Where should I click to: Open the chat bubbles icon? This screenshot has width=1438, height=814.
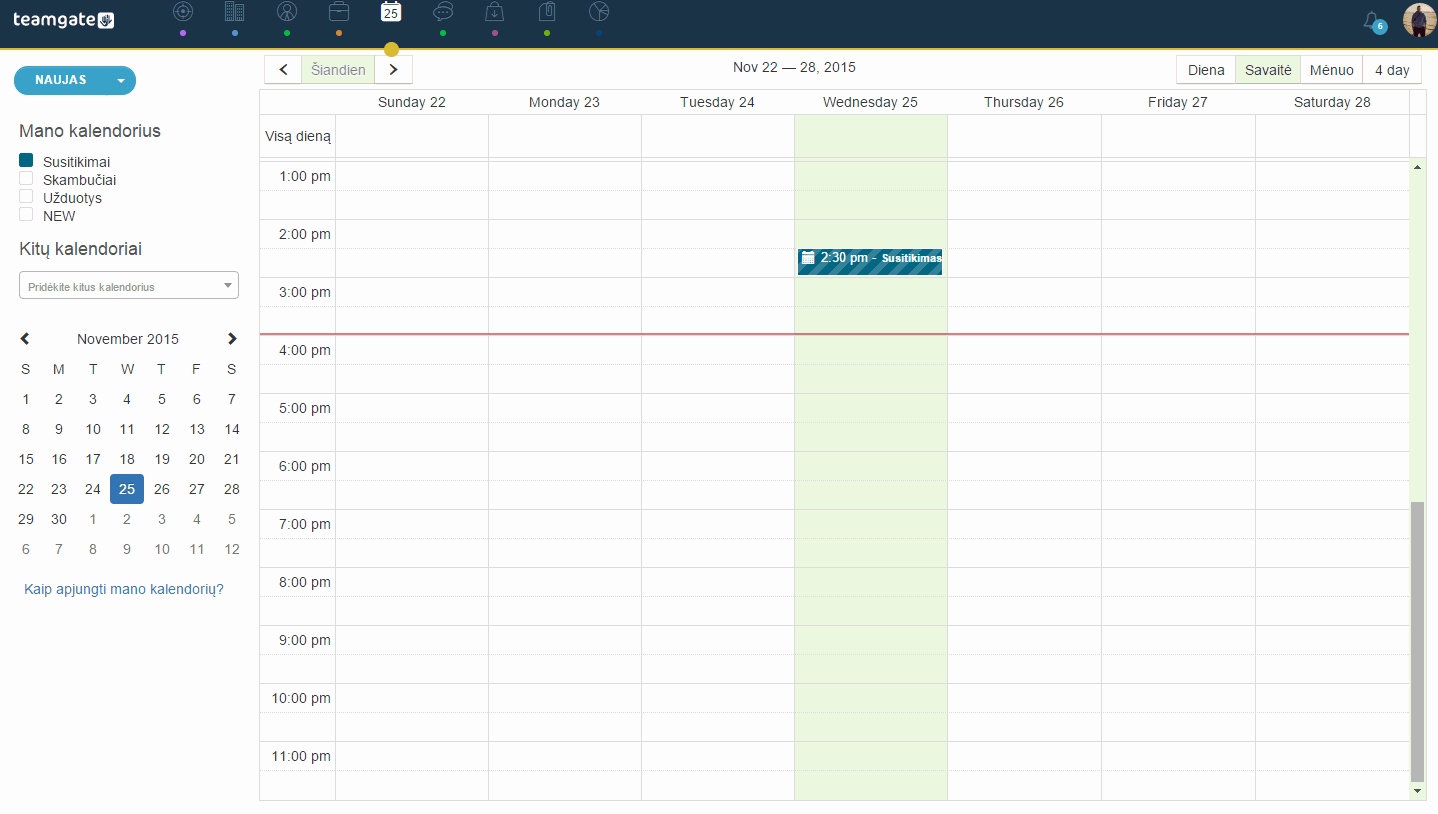coord(443,12)
